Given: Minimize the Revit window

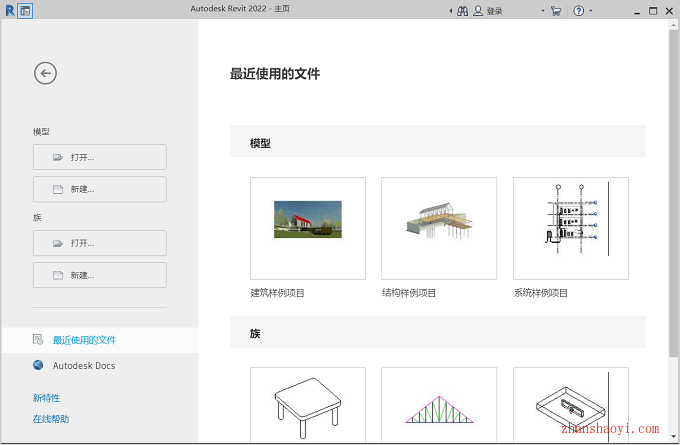Looking at the screenshot, I should [637, 11].
